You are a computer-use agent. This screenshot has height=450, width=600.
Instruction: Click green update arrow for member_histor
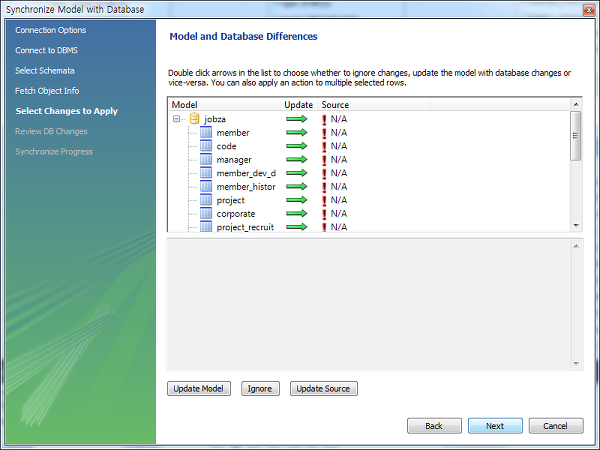(297, 186)
